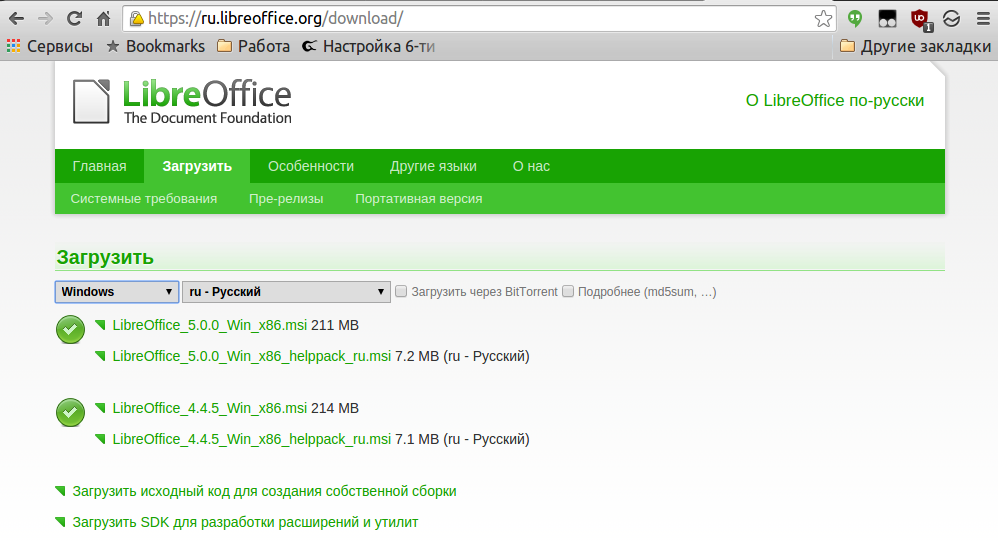This screenshot has height=541, width=998.
Task: Click the browser forward arrow
Action: [45, 18]
